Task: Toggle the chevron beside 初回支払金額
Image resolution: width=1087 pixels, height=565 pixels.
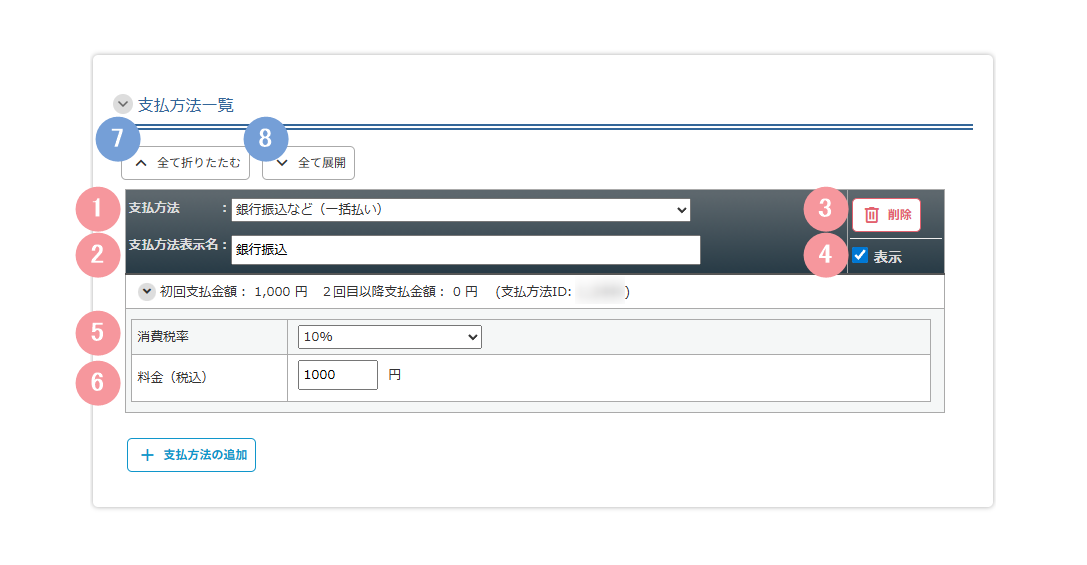Action: click(x=147, y=292)
